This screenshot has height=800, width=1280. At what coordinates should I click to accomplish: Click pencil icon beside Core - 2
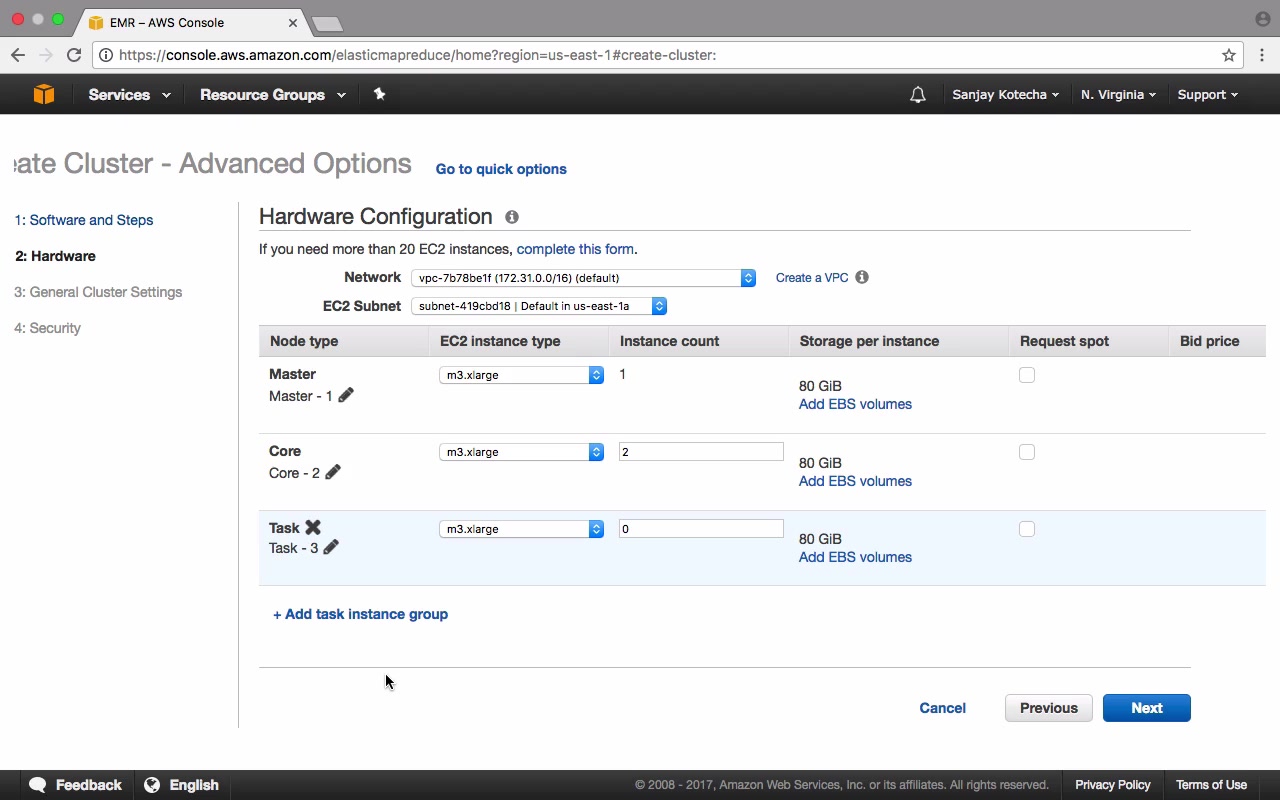pos(333,472)
